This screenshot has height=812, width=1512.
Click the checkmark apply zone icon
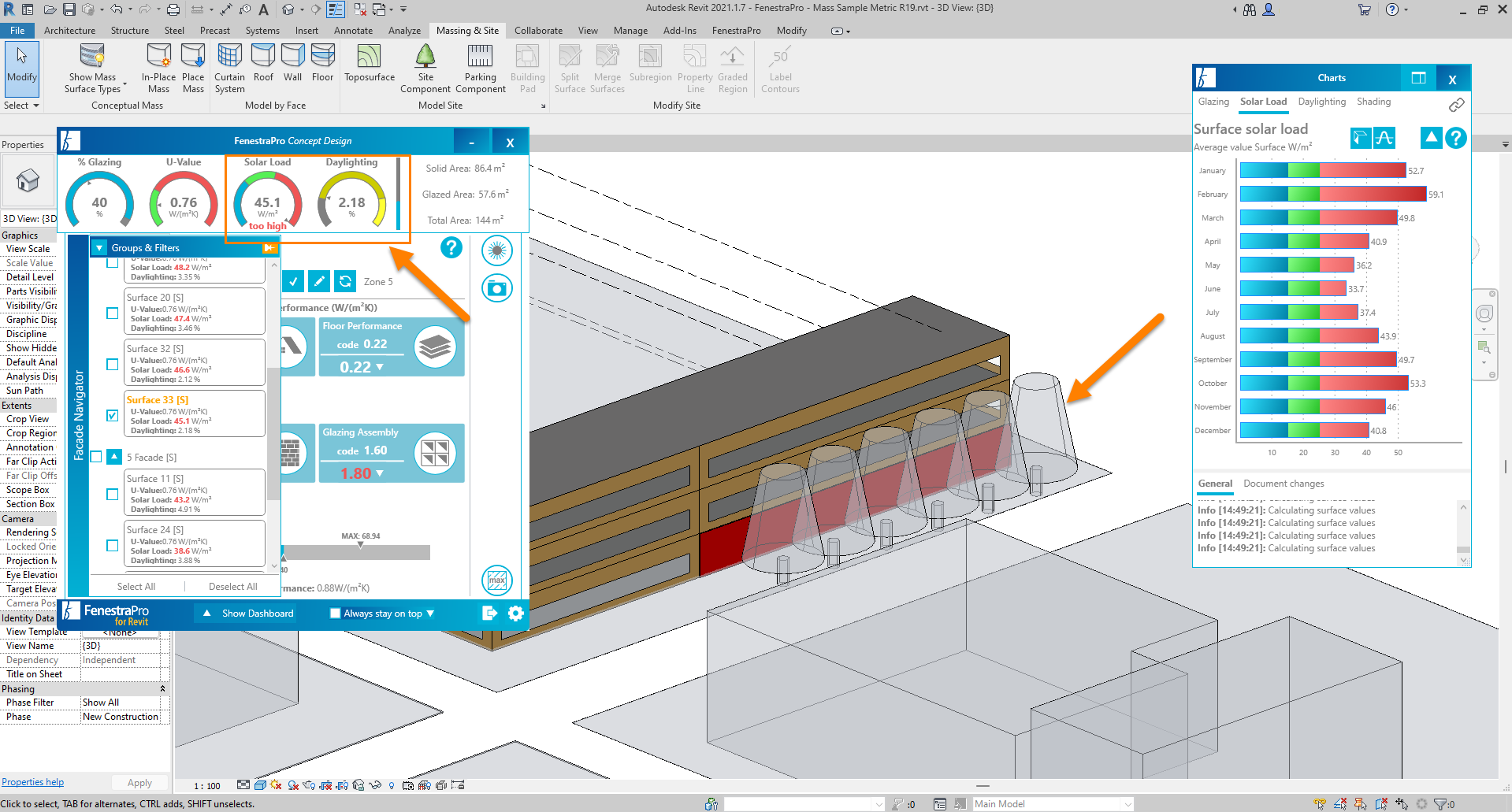[x=292, y=281]
